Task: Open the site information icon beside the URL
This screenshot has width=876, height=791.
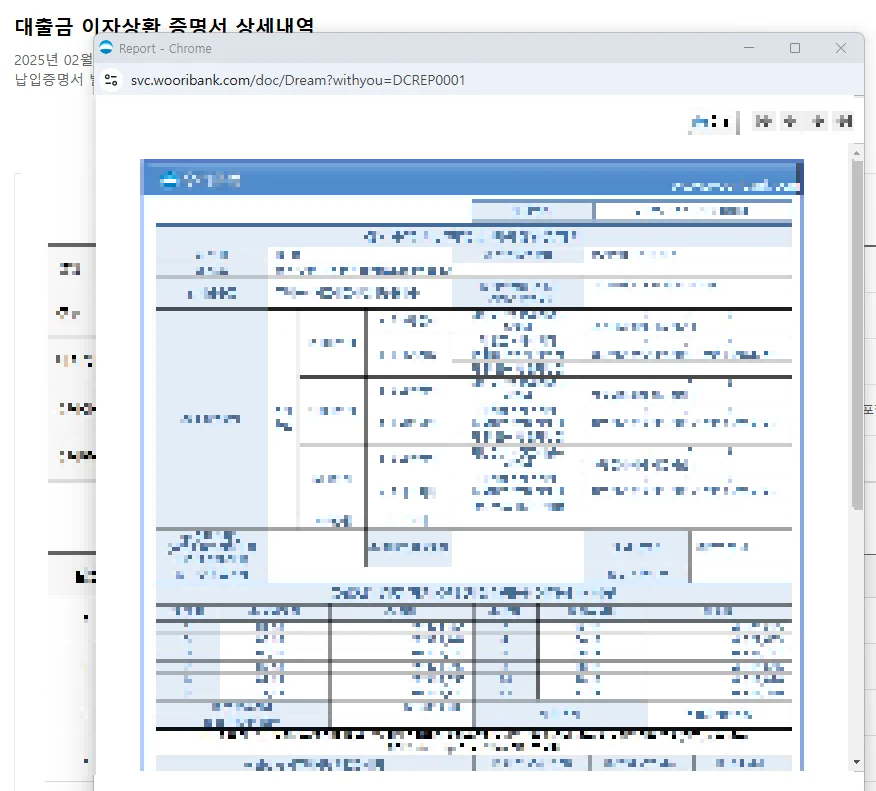Action: click(x=113, y=80)
